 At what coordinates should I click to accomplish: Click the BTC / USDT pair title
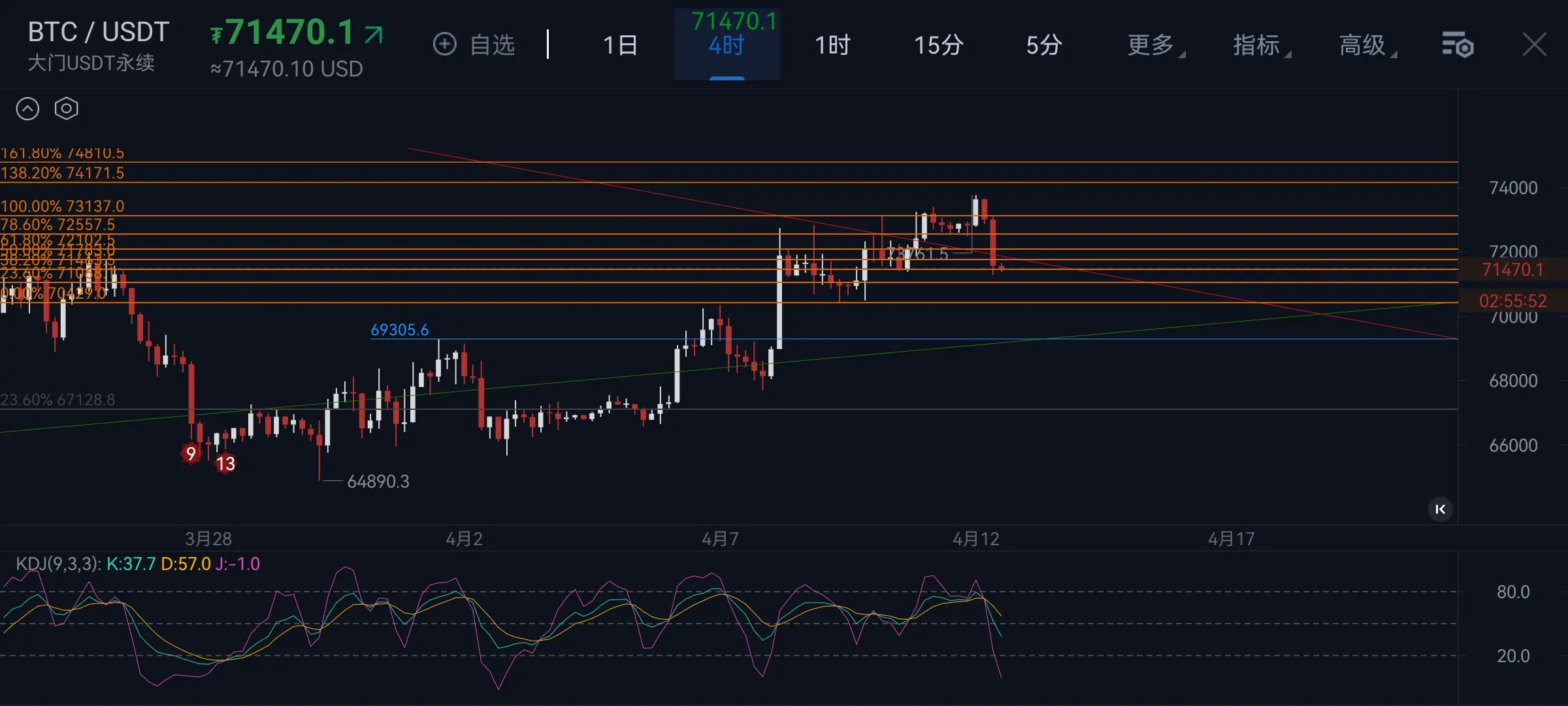tap(99, 32)
